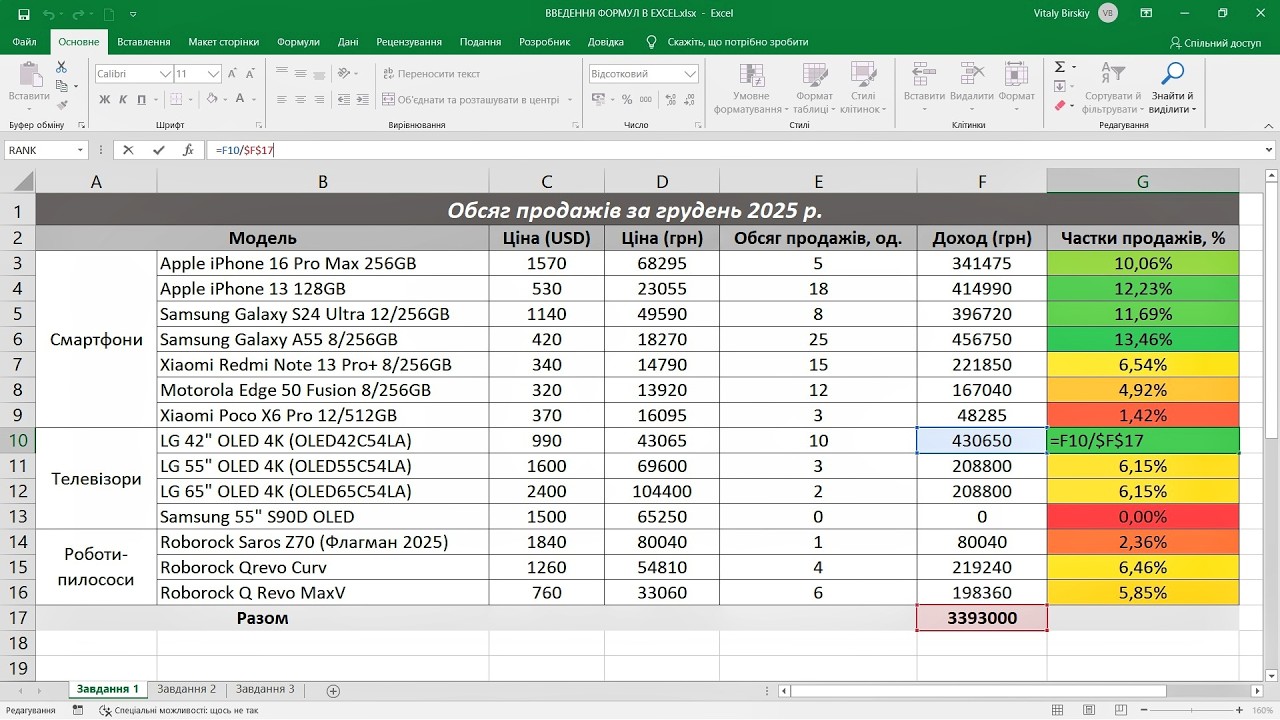The height and width of the screenshot is (720, 1280).
Task: Click the Вставити cells icon in Клітинки
Action: [x=924, y=82]
